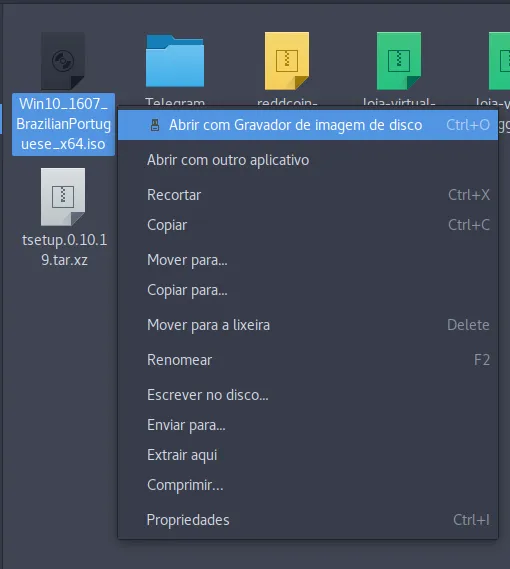Viewport: 510px width, 569px height.
Task: Open with Gravador de imagem de disco
Action: 308,125
